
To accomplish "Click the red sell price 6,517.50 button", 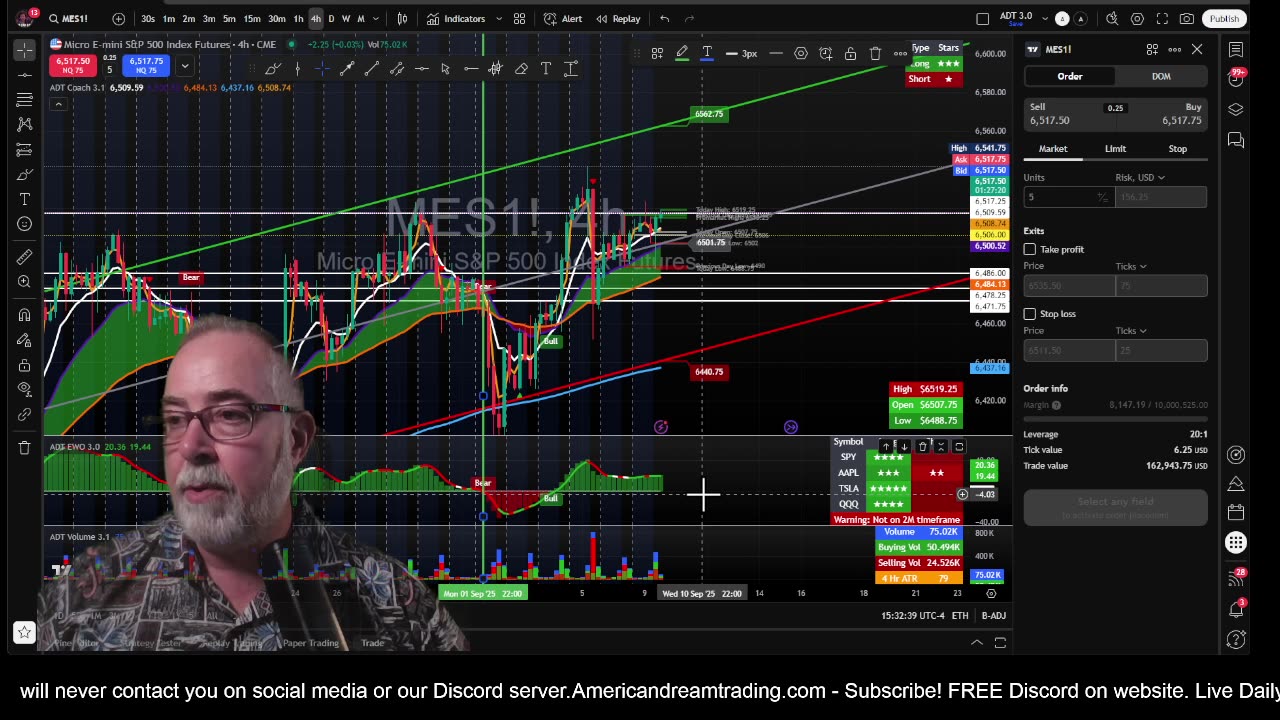I will tap(73, 65).
